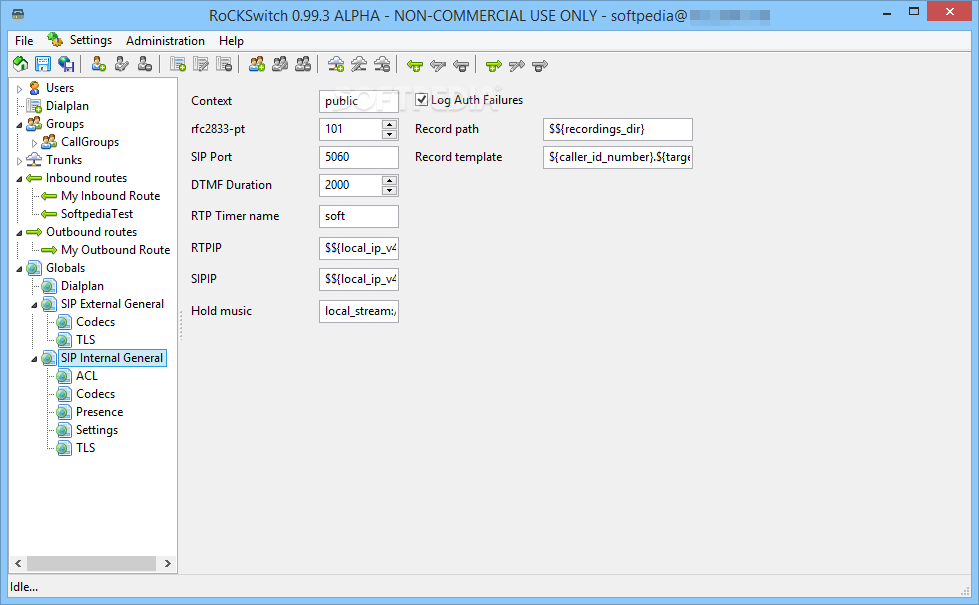The image size is (979, 605).
Task: Collapse the Groups tree node
Action: 19,125
